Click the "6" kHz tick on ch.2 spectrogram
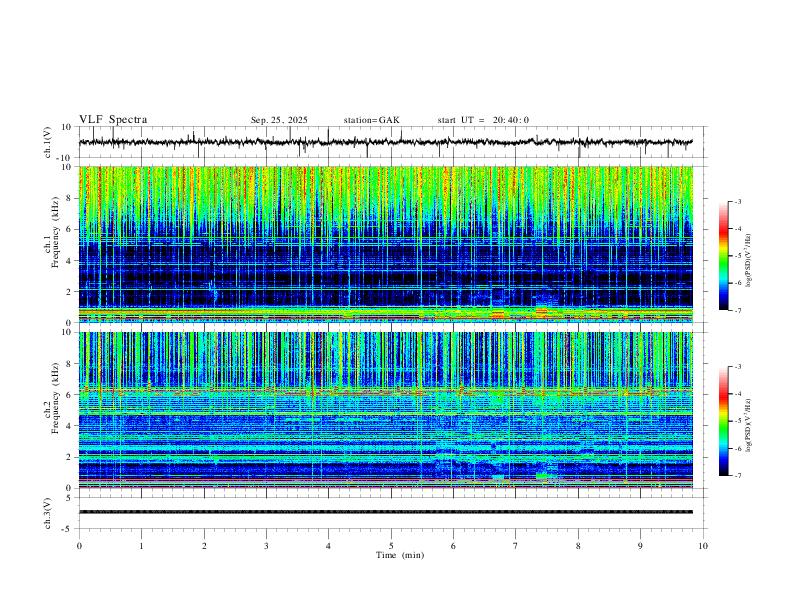Screen dimensions: 792x612 tap(69, 395)
